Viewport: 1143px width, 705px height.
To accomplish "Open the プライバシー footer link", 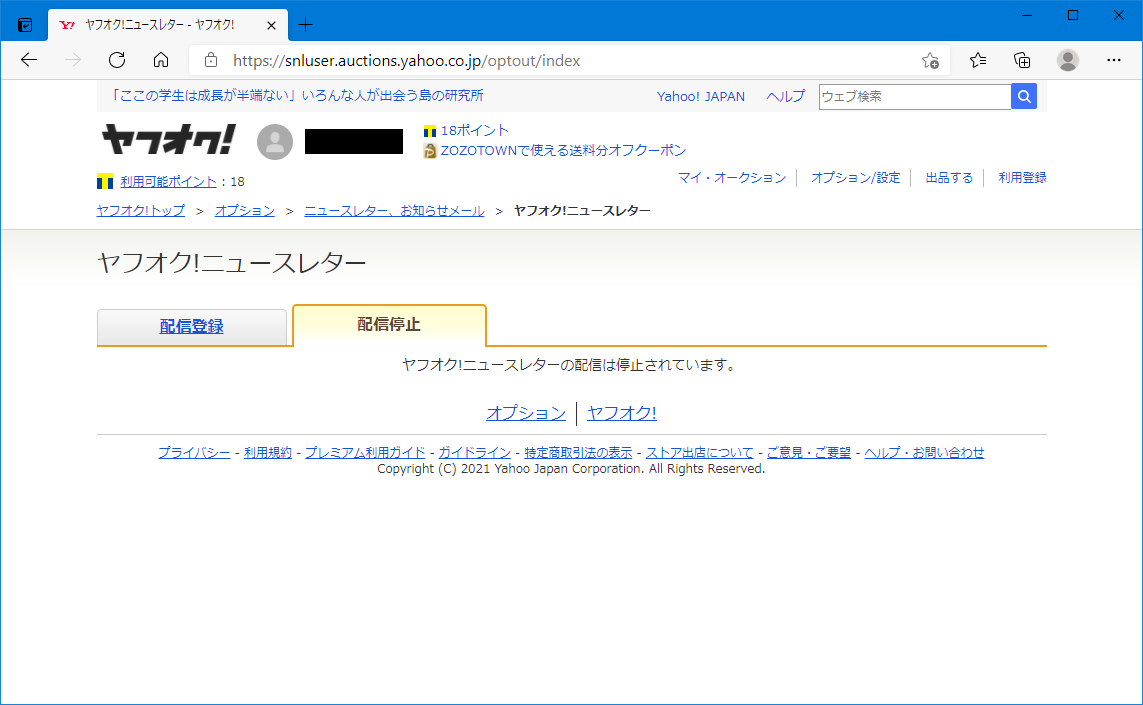I will [x=194, y=453].
